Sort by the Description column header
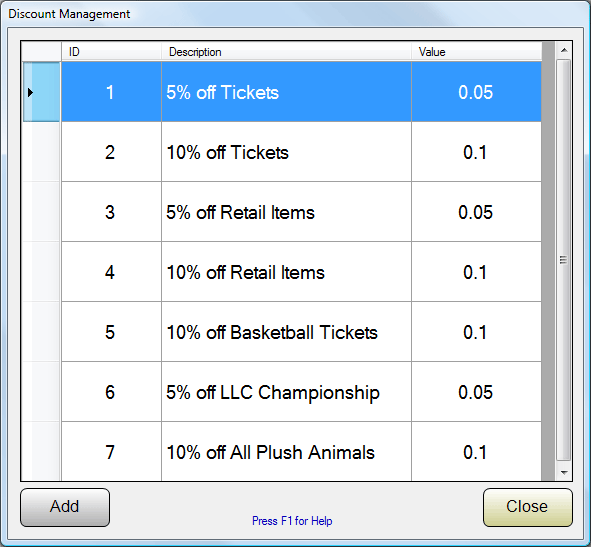 (x=286, y=52)
